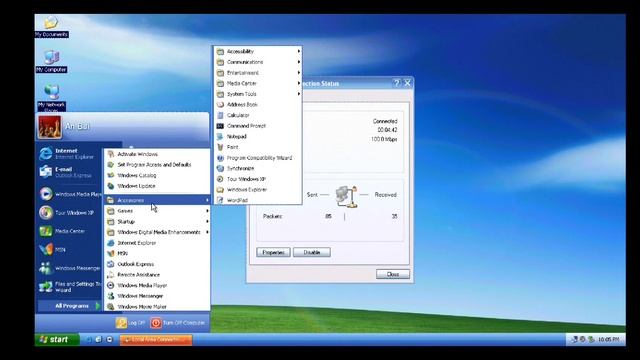Expand the Entertainment submenu
This screenshot has height=360, width=640.
(258, 73)
